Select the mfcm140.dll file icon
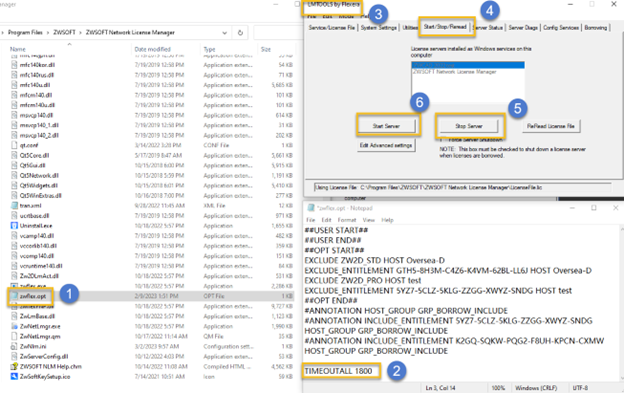624x393 pixels. pos(14,95)
